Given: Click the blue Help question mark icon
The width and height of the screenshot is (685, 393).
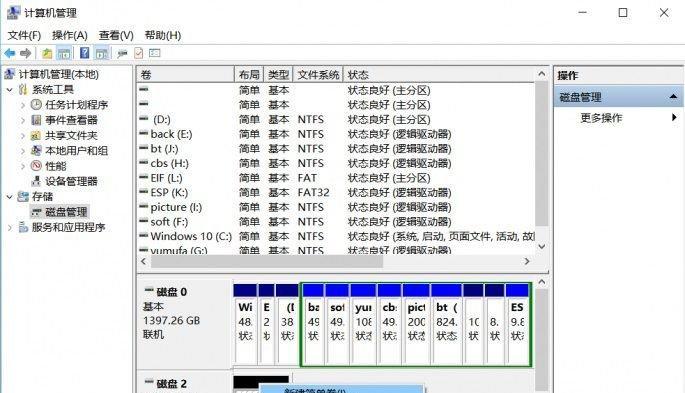Looking at the screenshot, I should point(84,53).
